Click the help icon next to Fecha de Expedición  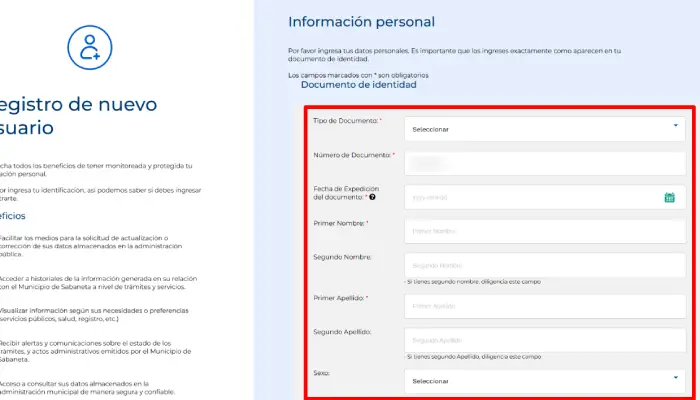pos(372,197)
